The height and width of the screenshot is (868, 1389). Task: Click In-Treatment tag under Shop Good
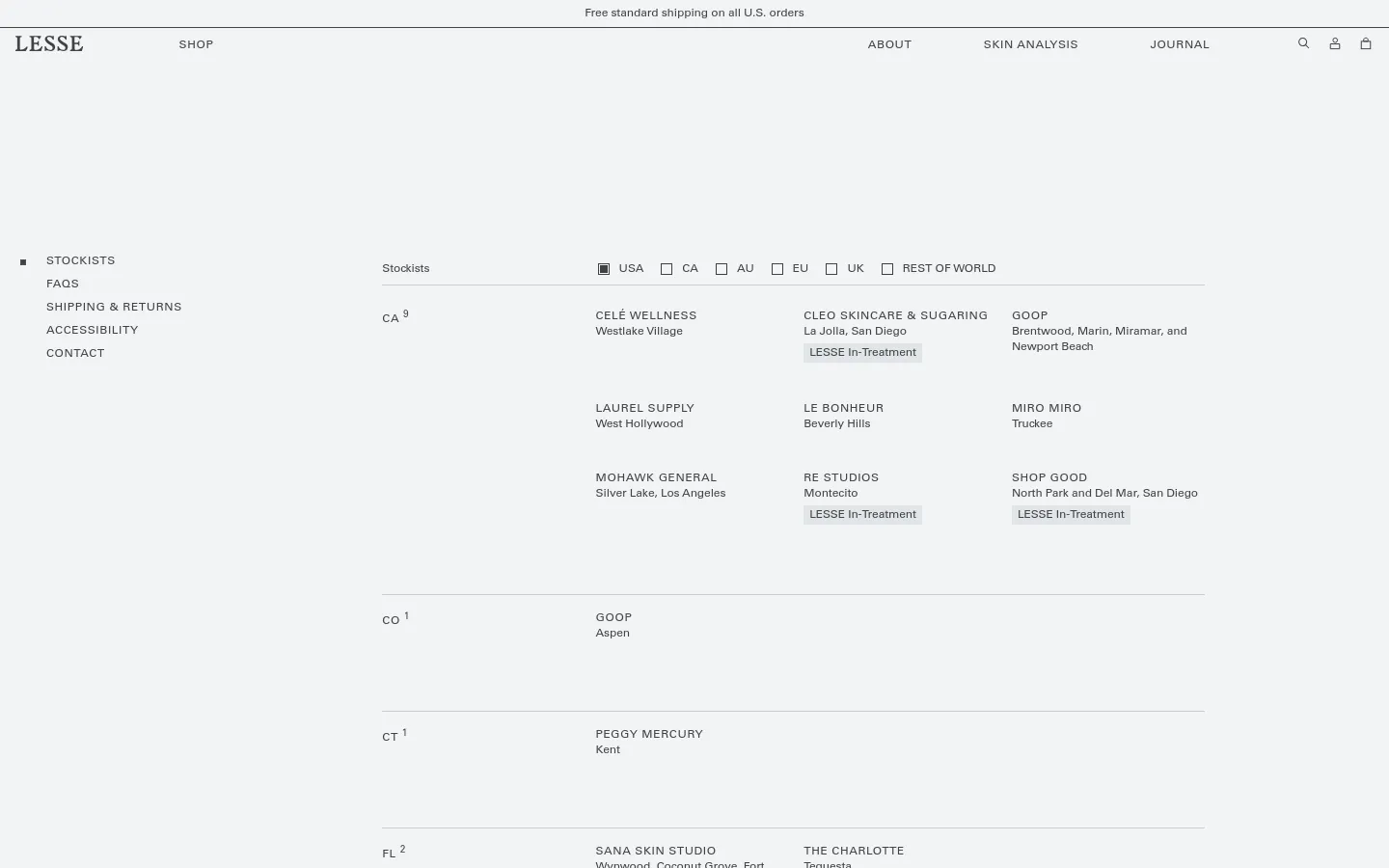click(x=1071, y=515)
